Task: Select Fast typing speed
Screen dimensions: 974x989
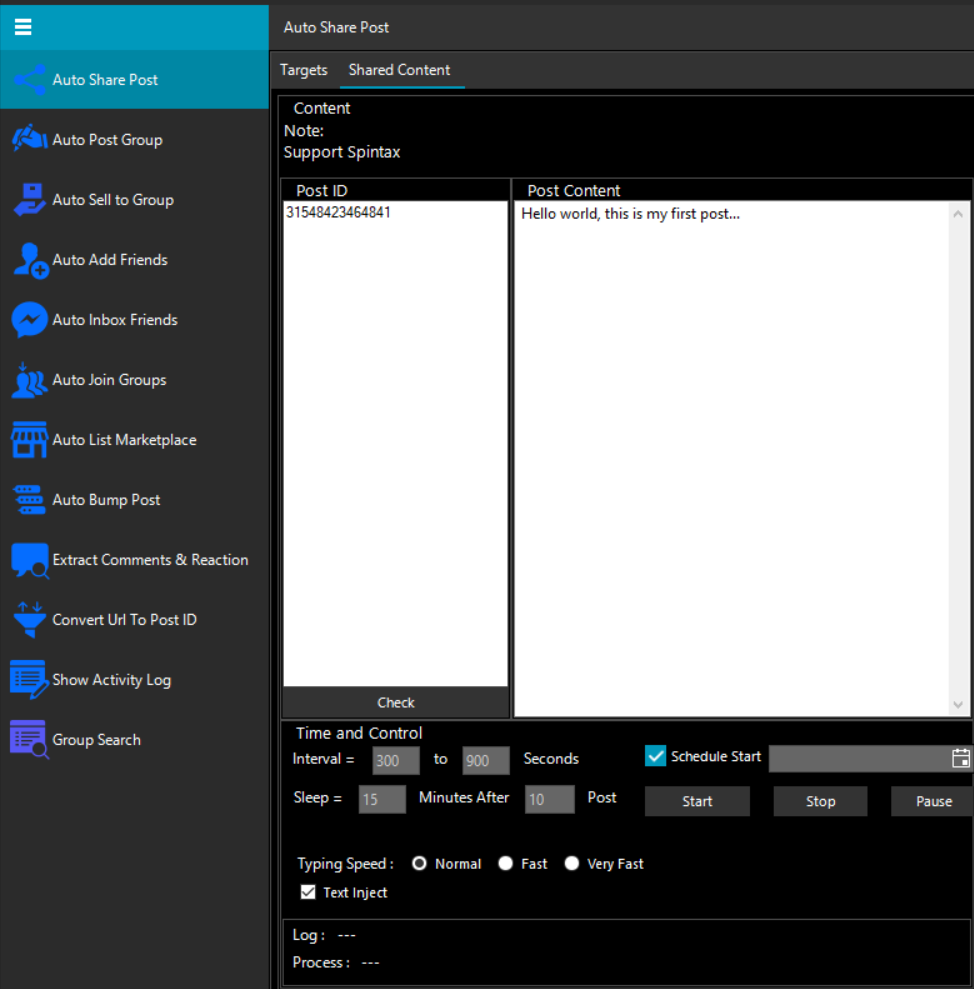Action: click(x=505, y=863)
